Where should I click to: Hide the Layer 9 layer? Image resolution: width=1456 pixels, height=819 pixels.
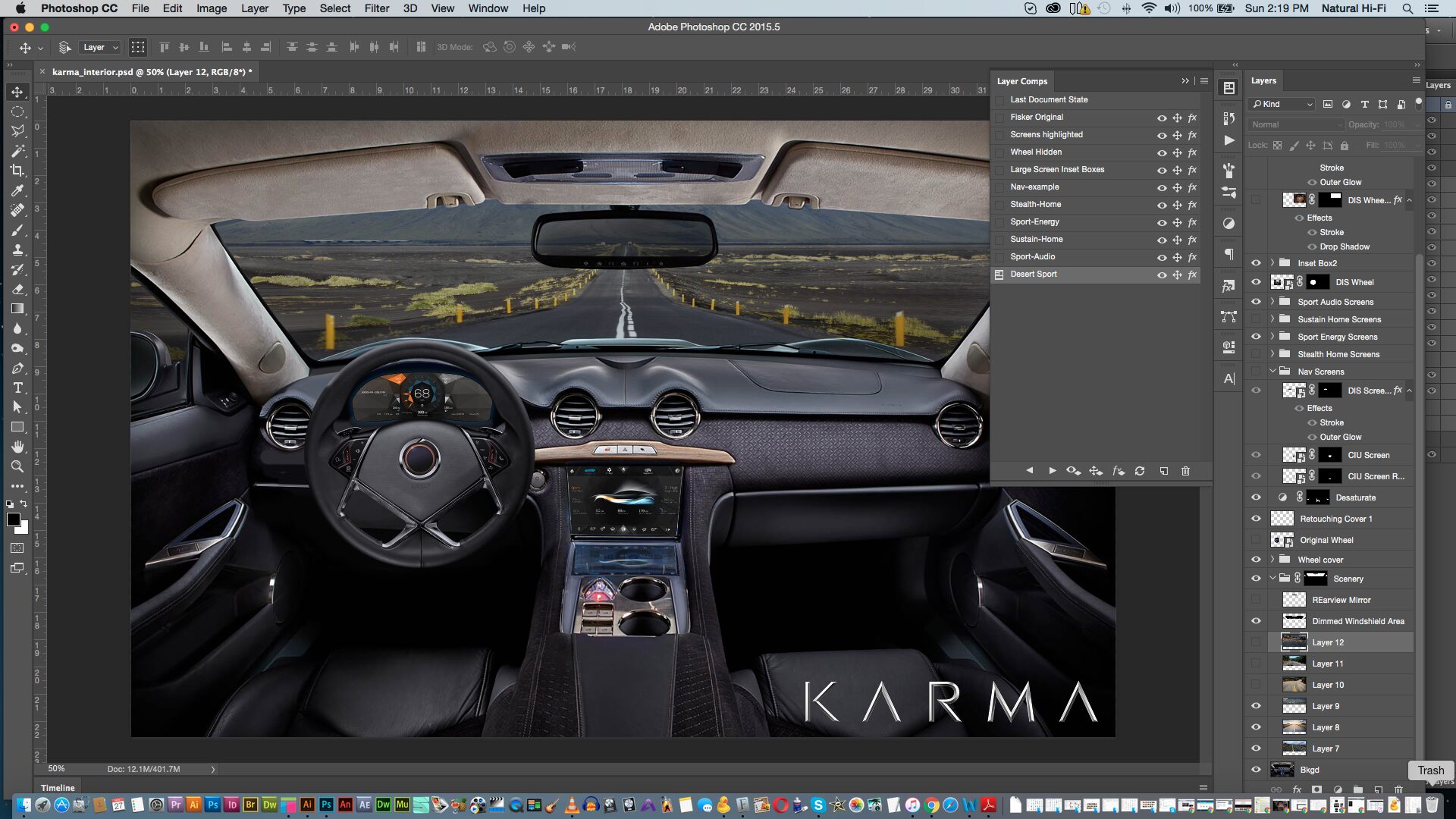(x=1256, y=706)
